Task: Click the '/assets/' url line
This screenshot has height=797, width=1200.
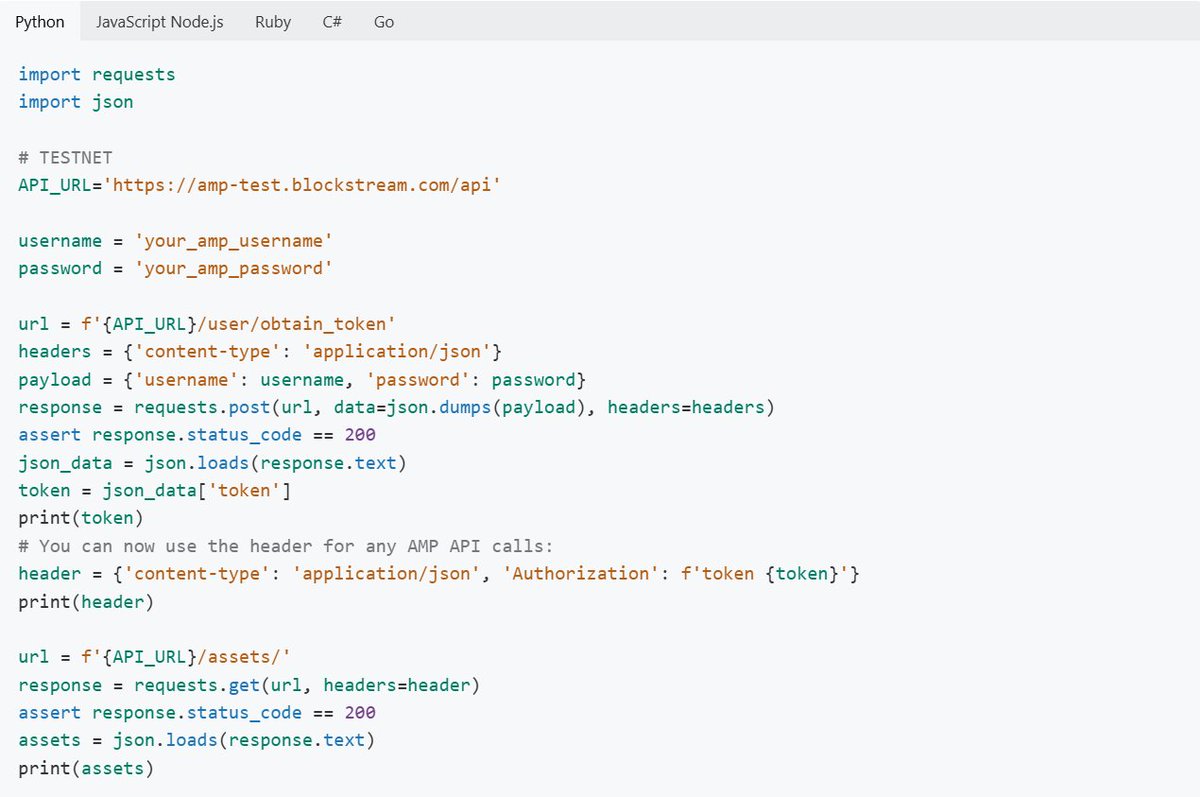Action: point(155,658)
